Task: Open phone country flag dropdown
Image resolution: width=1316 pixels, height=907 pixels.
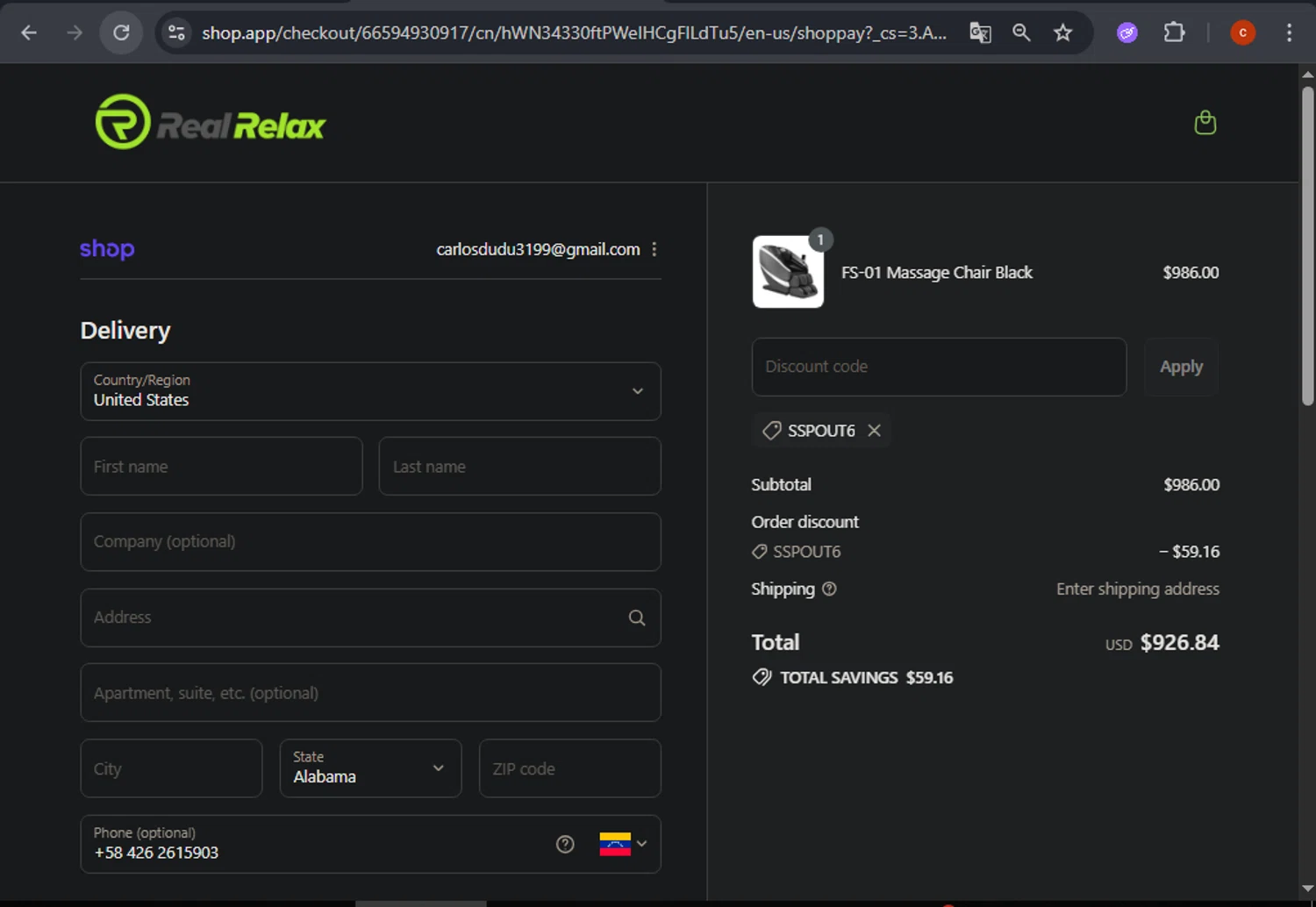Action: coord(623,844)
